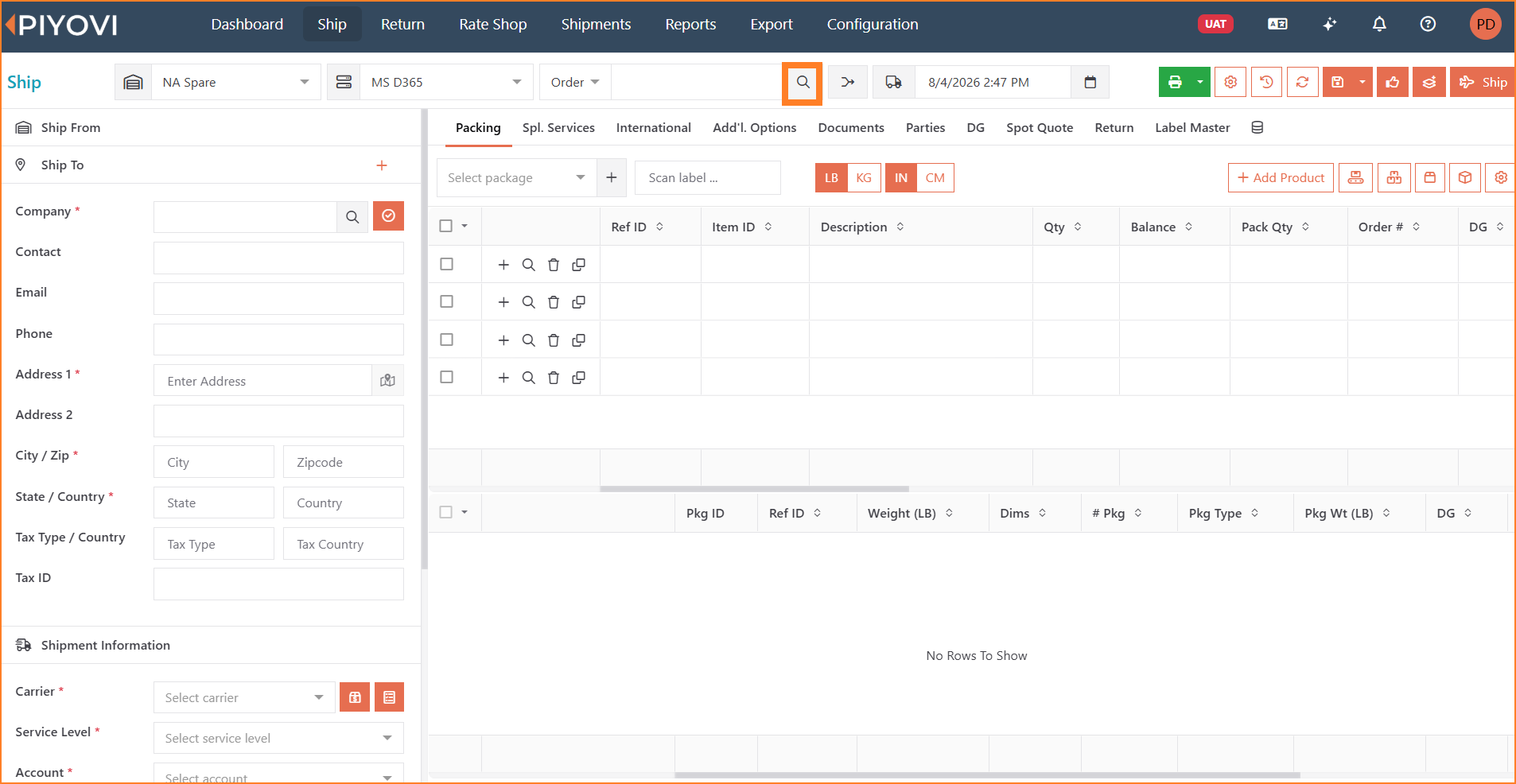Open the Select package dropdown

click(516, 178)
